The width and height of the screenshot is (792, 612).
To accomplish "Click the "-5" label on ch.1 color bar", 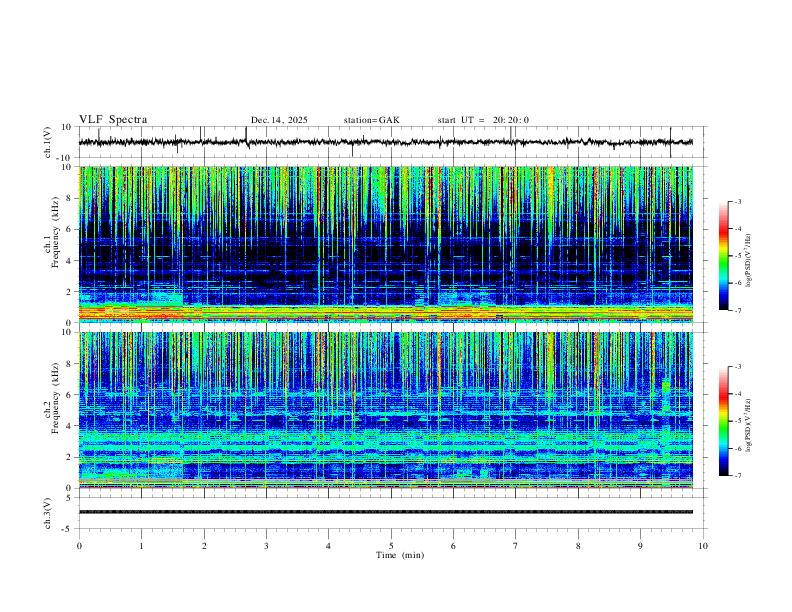I will pos(737,256).
